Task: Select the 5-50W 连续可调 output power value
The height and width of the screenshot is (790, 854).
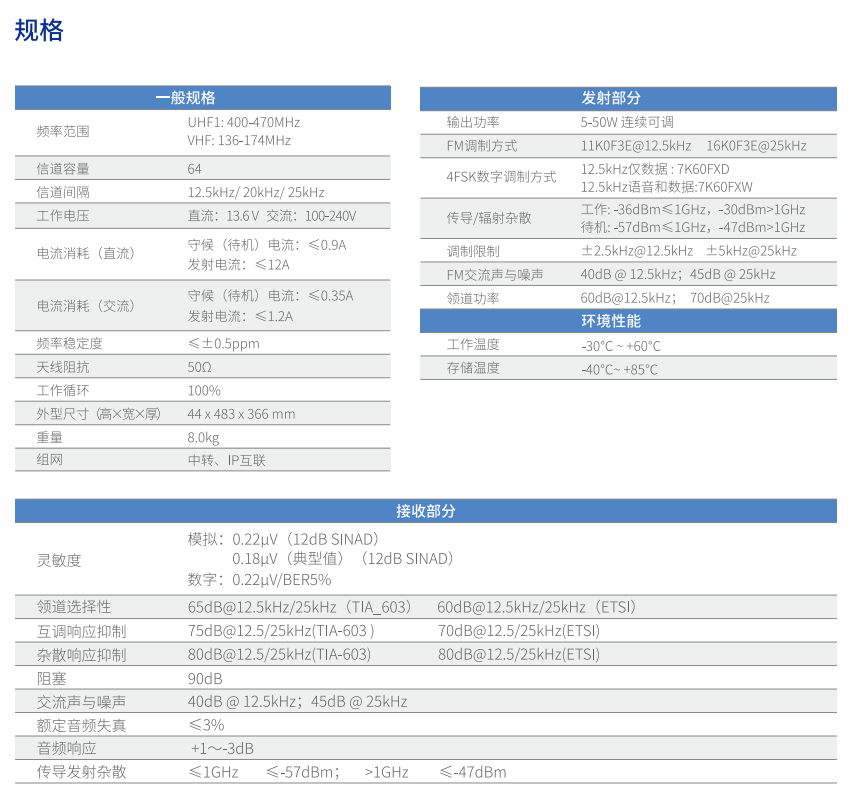Action: click(627, 122)
